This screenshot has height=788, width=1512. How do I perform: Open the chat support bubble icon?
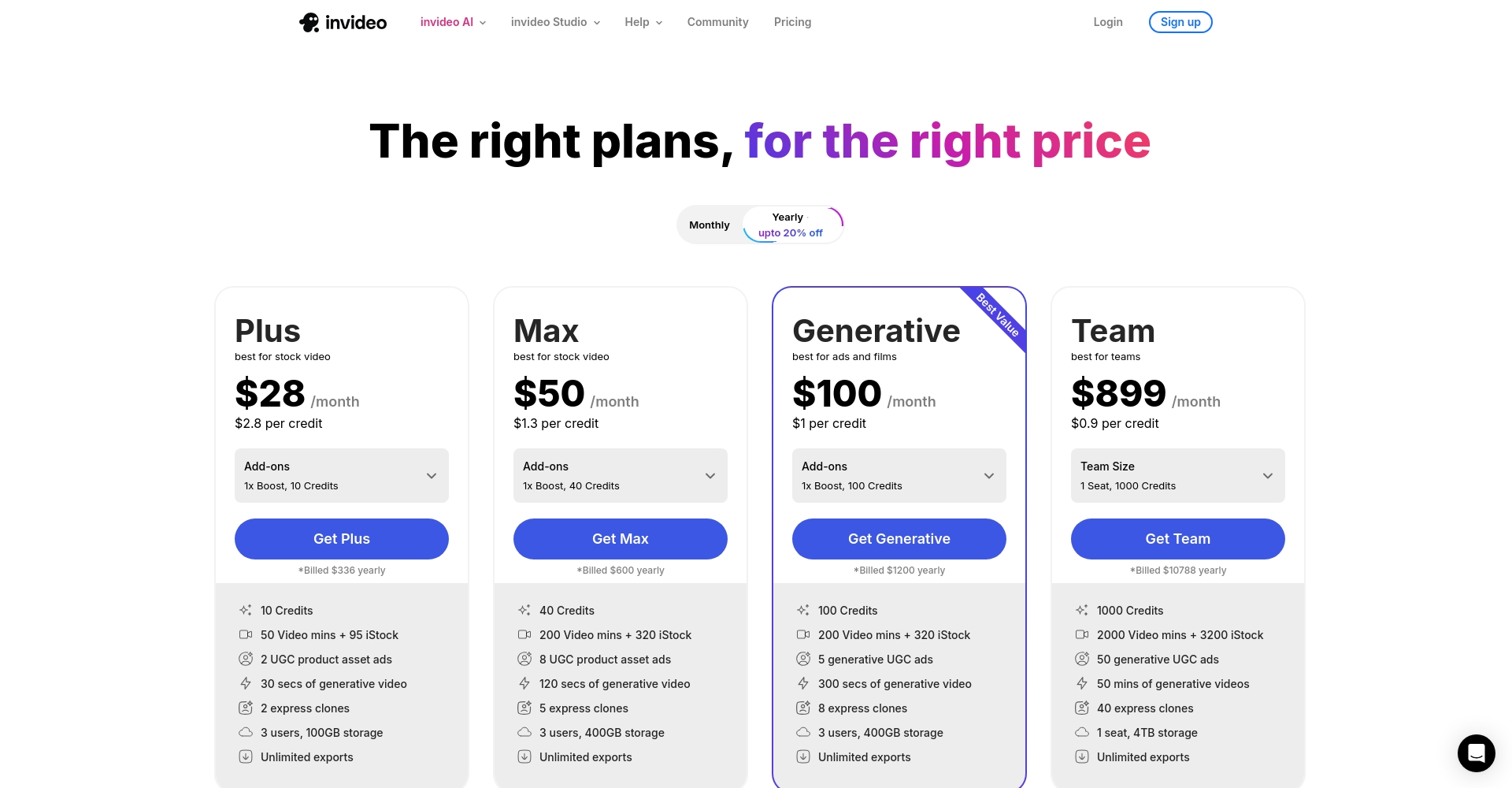[1476, 753]
